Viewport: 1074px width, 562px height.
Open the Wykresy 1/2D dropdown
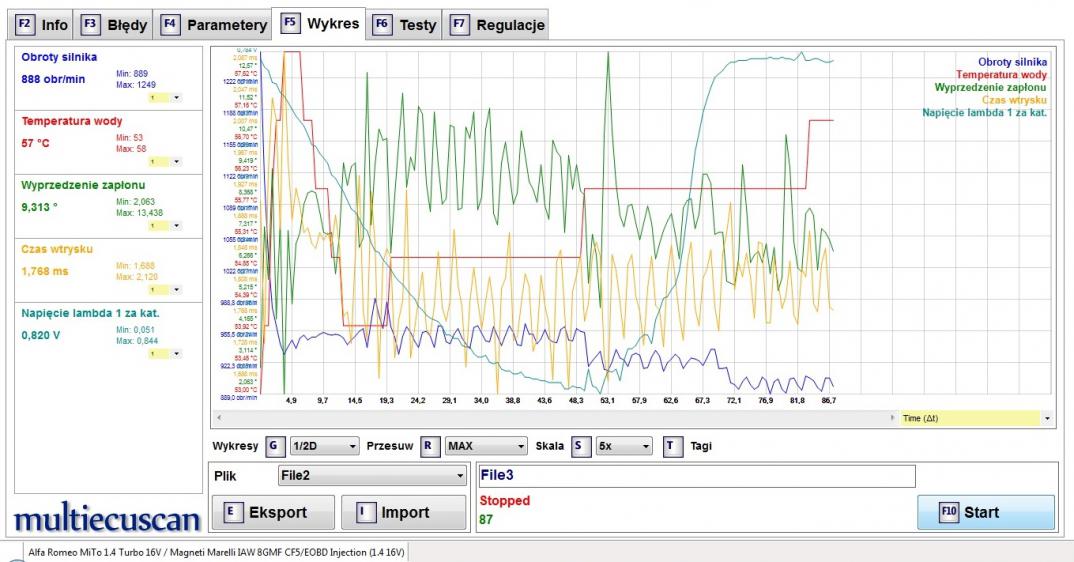[x=323, y=446]
